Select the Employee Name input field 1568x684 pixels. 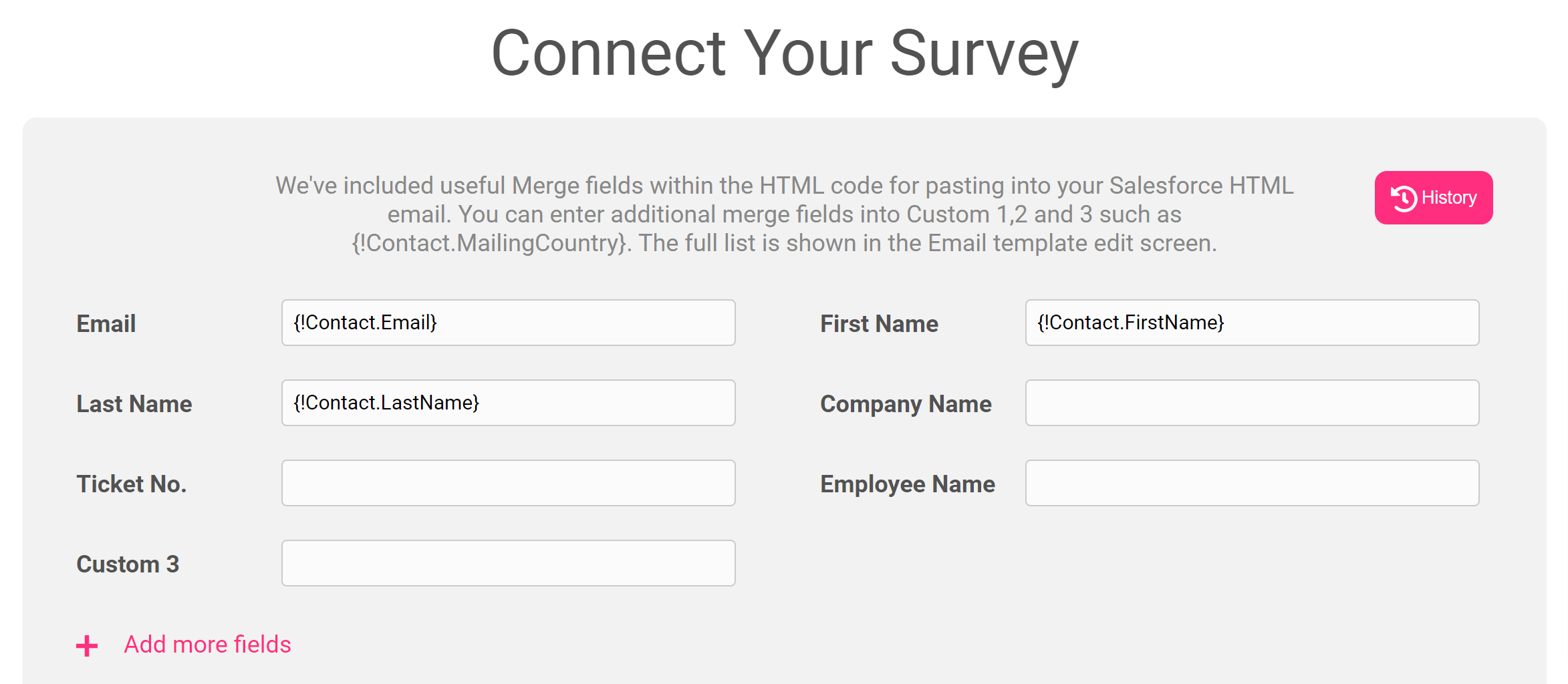[x=1253, y=483]
